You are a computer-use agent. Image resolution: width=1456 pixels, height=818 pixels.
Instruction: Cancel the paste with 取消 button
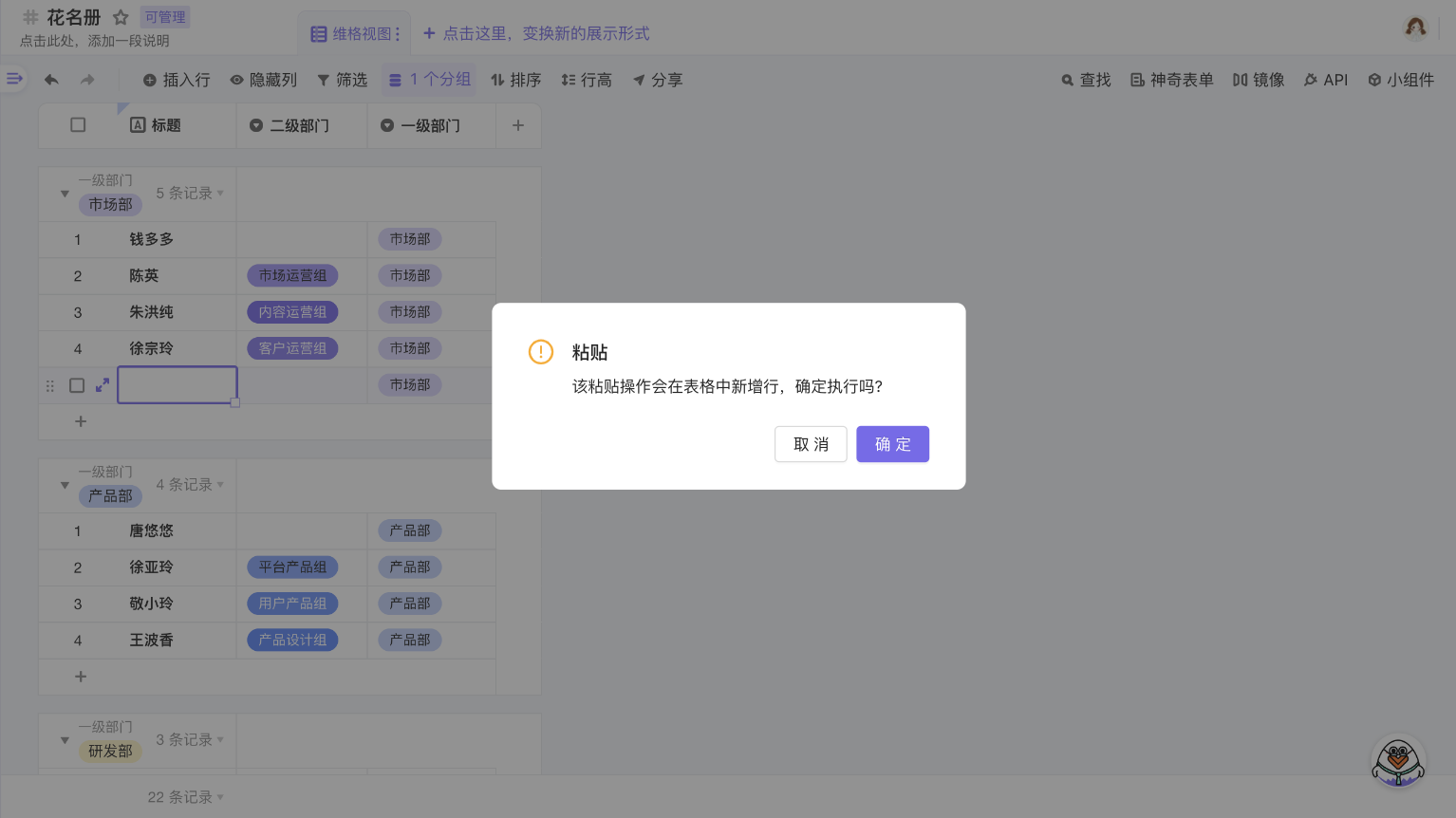(x=811, y=444)
